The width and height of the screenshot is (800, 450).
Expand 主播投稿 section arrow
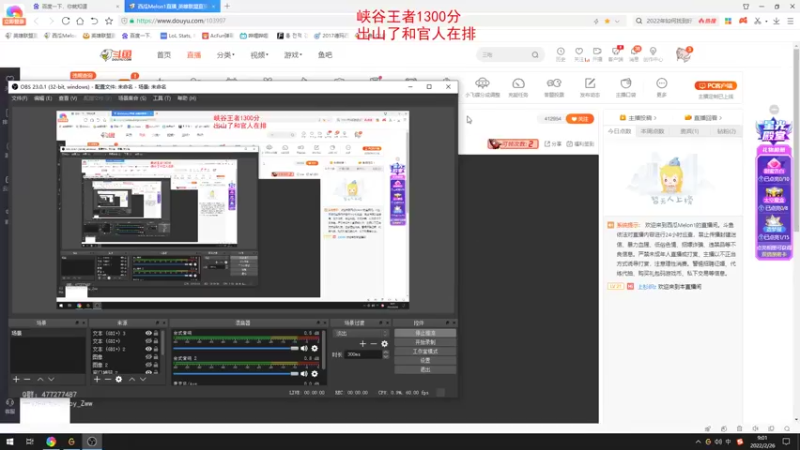pyautogui.click(x=655, y=118)
